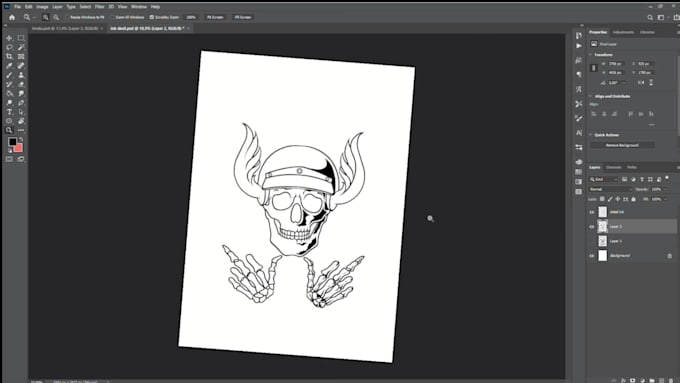Select the Hand tool

(x=21, y=121)
